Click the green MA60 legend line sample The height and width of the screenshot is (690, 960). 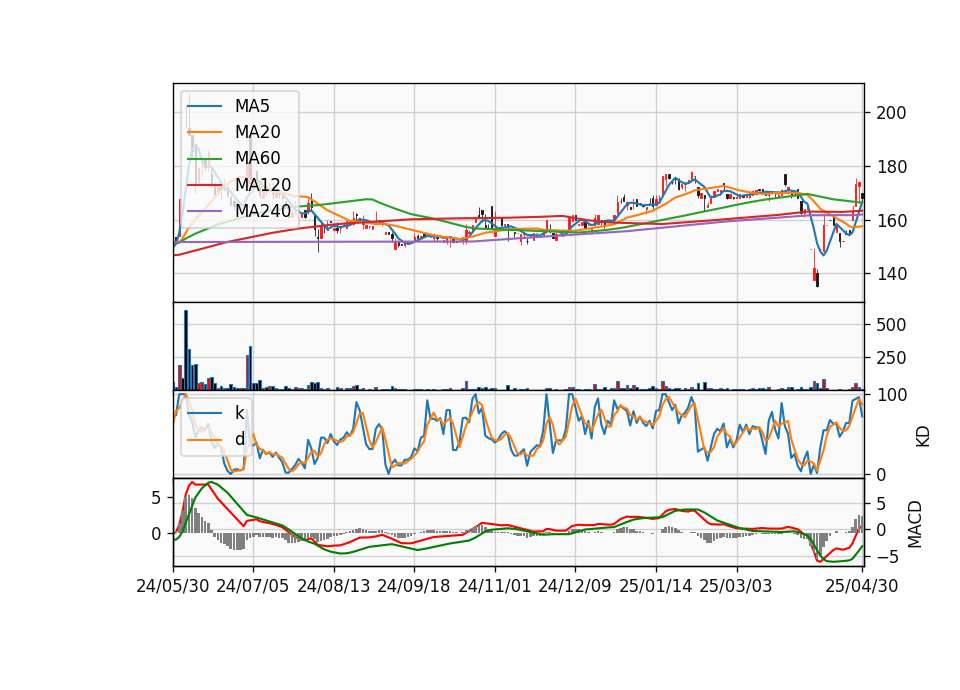(x=204, y=159)
